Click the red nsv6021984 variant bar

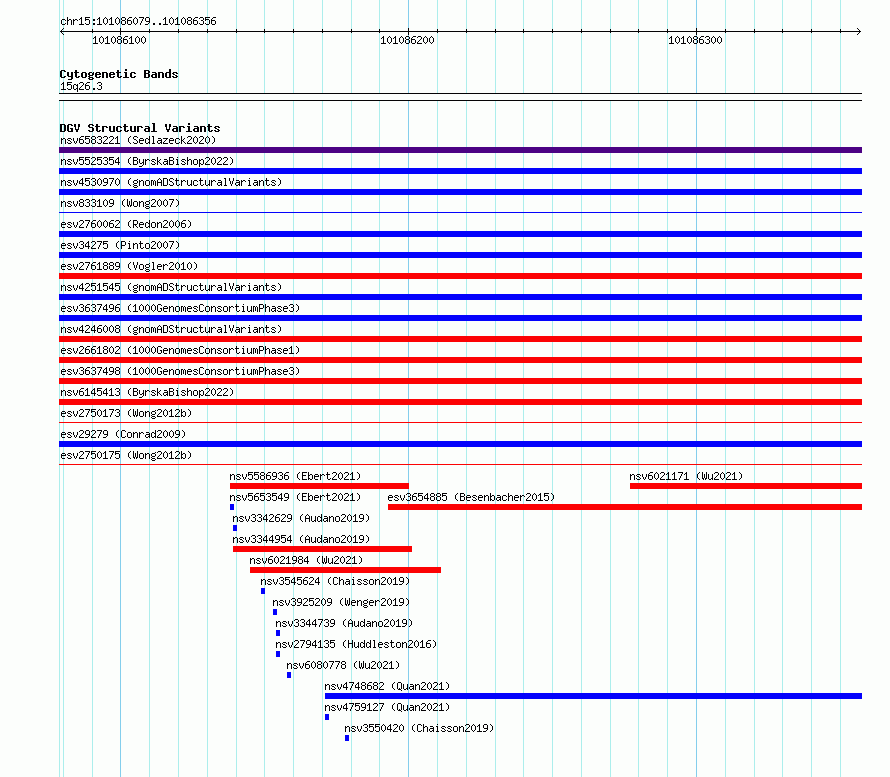(x=345, y=570)
